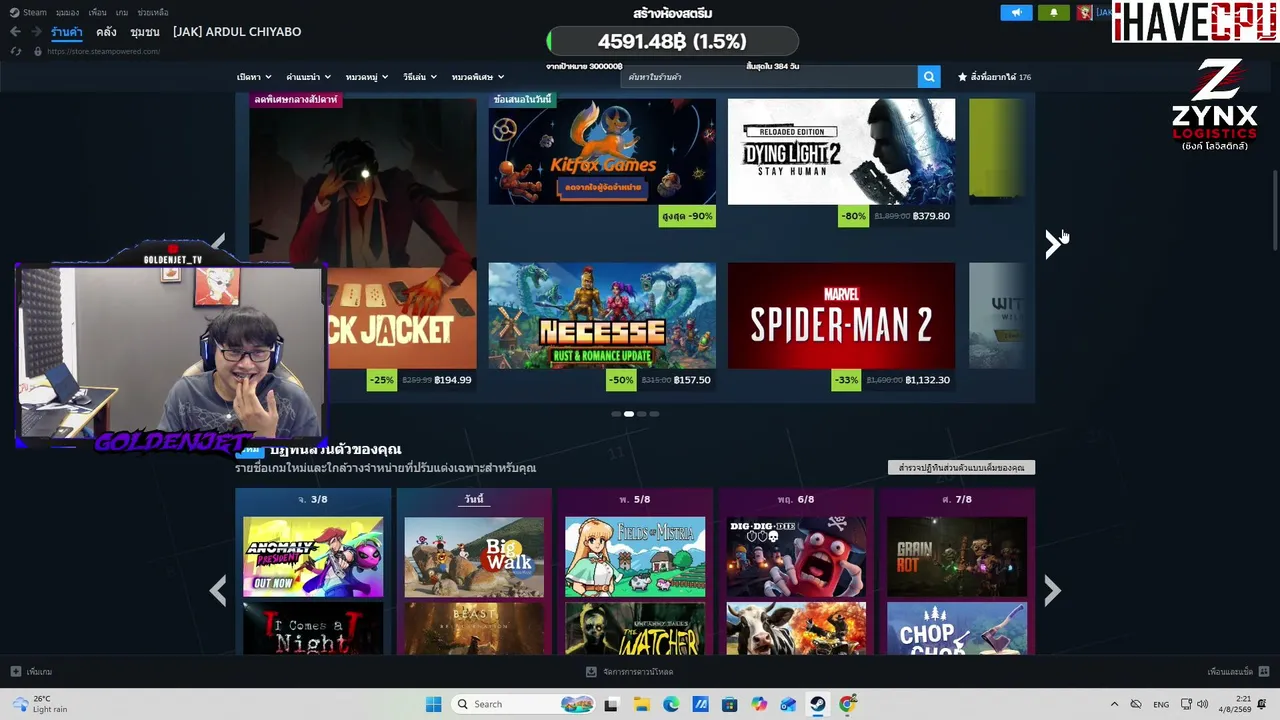
Task: Open Task View on the taskbar
Action: tap(611, 704)
